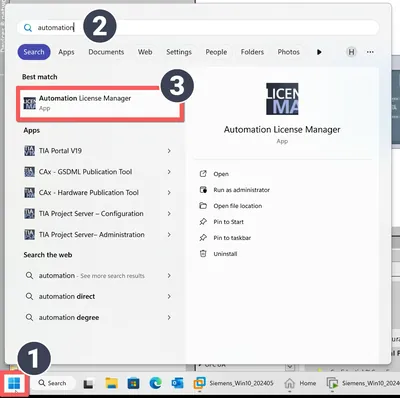Launch Microsoft Edge from taskbar
Image resolution: width=400 pixels, height=398 pixels.
[x=155, y=383]
